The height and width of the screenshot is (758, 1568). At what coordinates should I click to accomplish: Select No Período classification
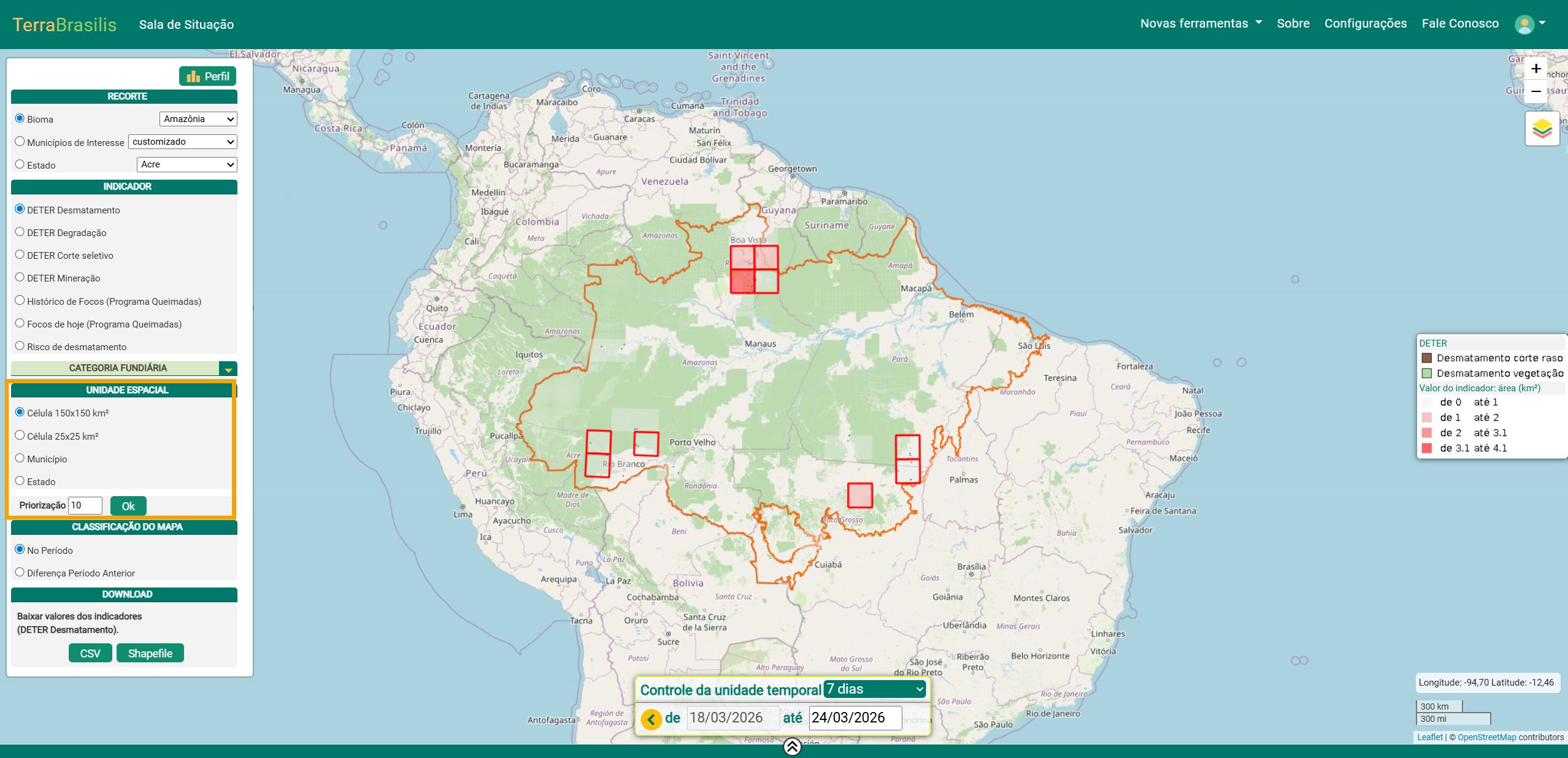[20, 549]
